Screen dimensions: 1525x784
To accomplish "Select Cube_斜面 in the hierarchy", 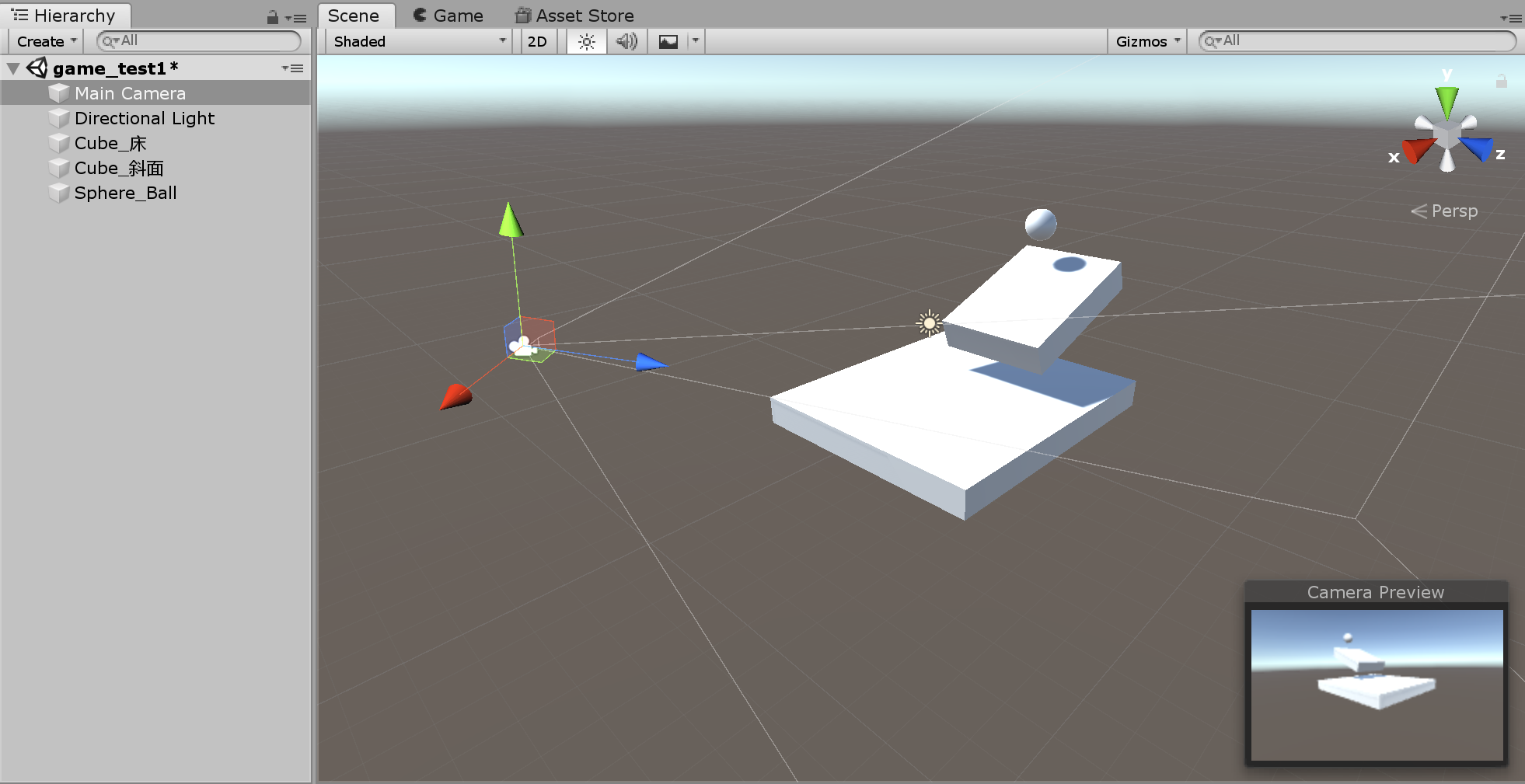I will pyautogui.click(x=155, y=168).
